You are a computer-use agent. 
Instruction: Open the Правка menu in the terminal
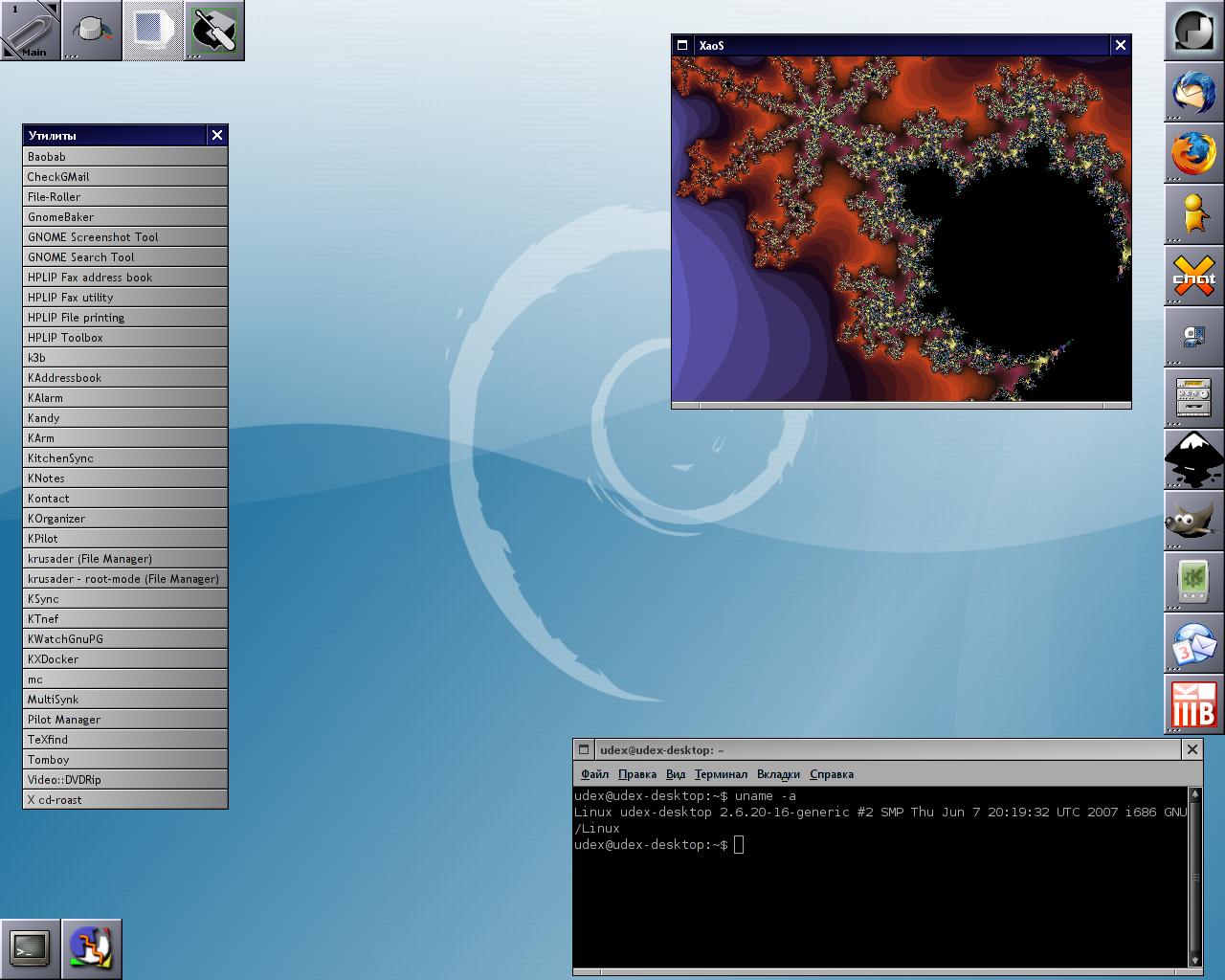[636, 774]
